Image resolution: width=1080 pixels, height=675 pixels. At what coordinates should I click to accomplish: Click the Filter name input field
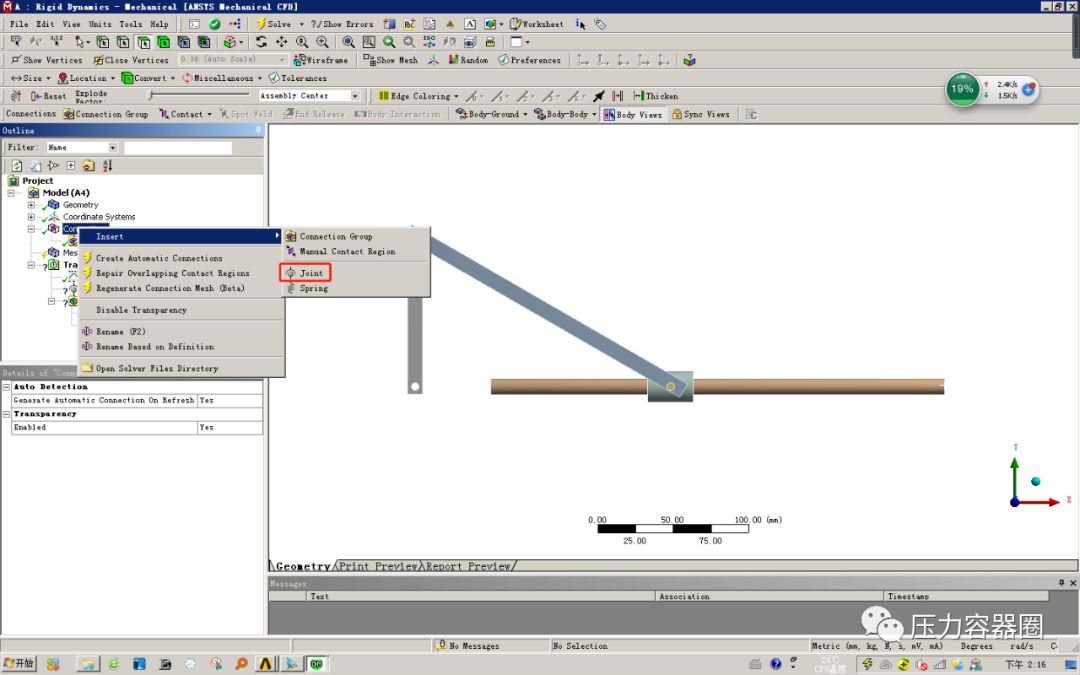180,145
